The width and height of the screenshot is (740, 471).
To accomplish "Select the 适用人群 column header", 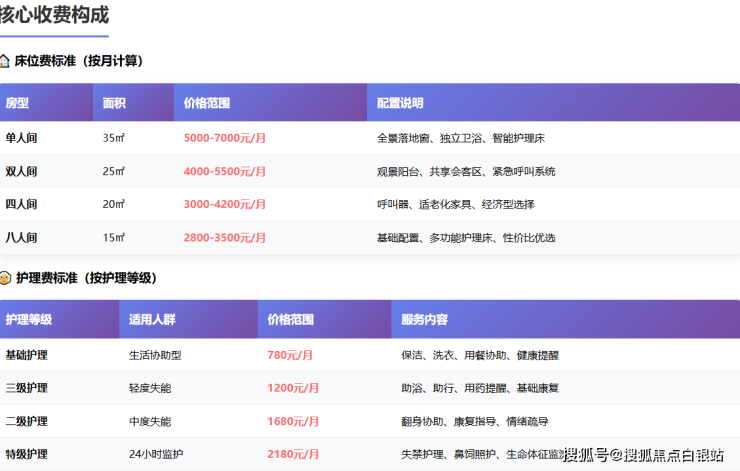I will coord(152,320).
